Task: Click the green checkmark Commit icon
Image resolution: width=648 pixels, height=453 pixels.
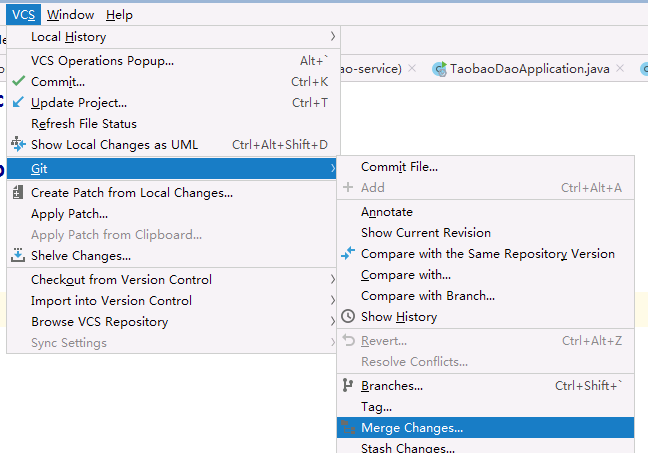Action: coord(19,81)
